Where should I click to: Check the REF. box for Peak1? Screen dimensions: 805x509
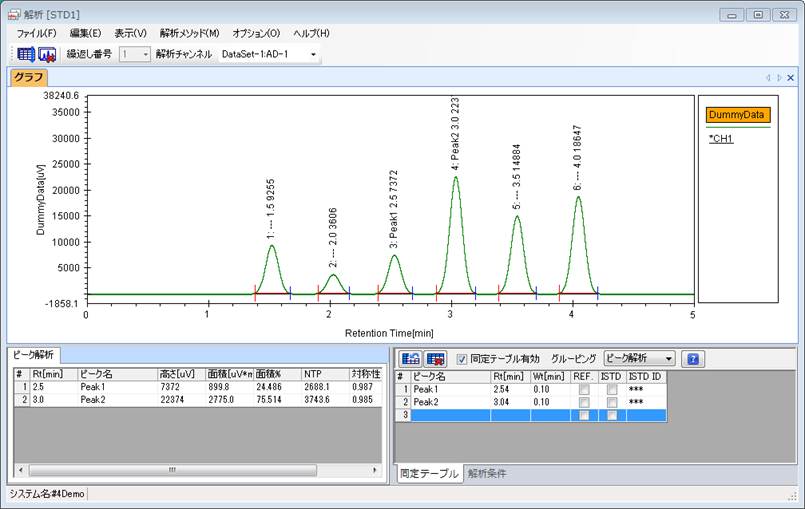(x=584, y=388)
